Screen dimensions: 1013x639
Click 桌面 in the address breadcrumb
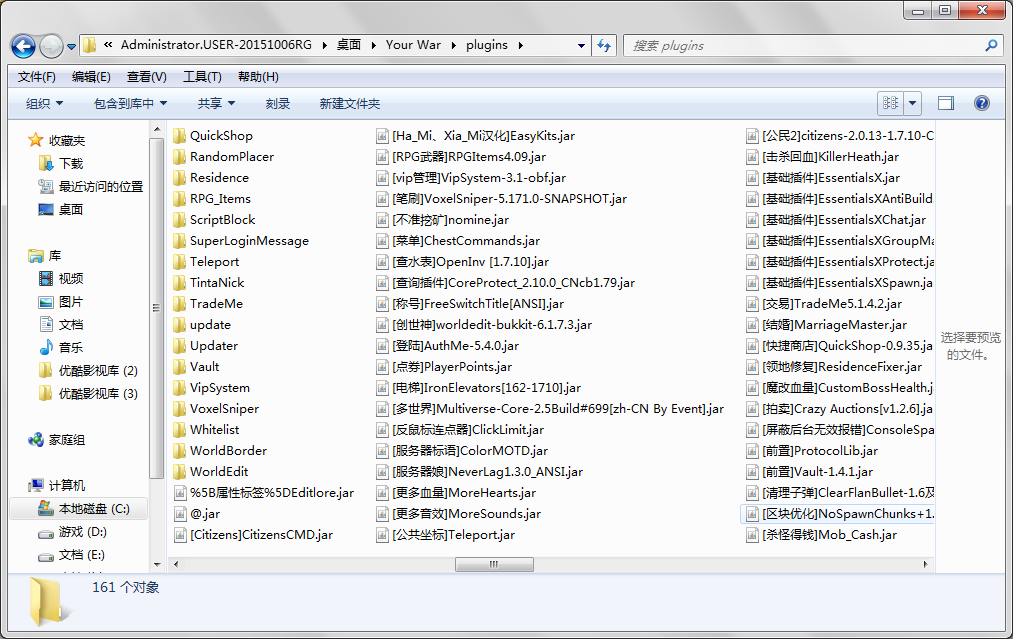click(x=349, y=45)
